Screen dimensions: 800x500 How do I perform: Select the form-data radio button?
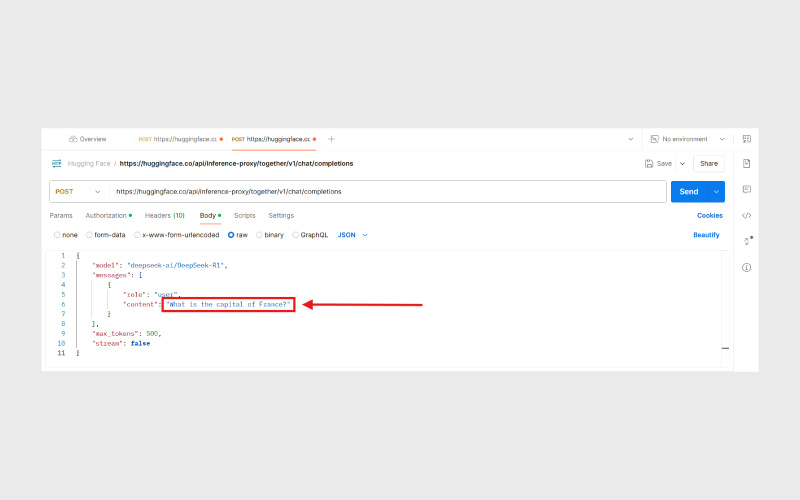[x=88, y=235]
